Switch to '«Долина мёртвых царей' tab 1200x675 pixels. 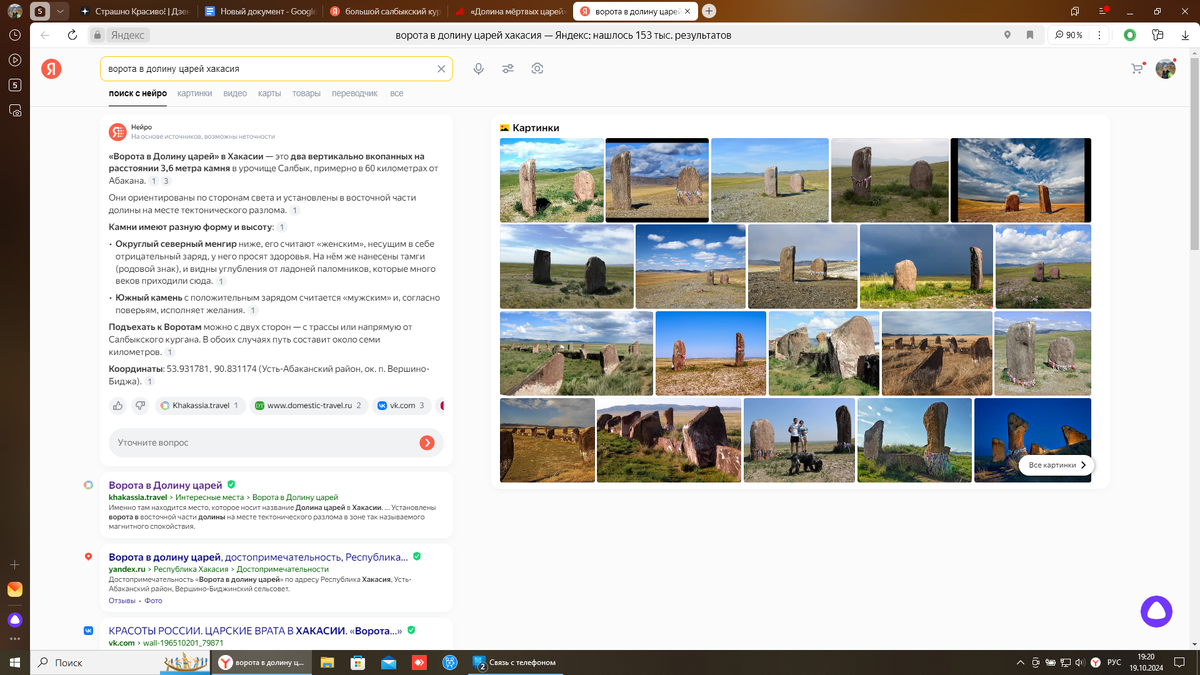(510, 11)
